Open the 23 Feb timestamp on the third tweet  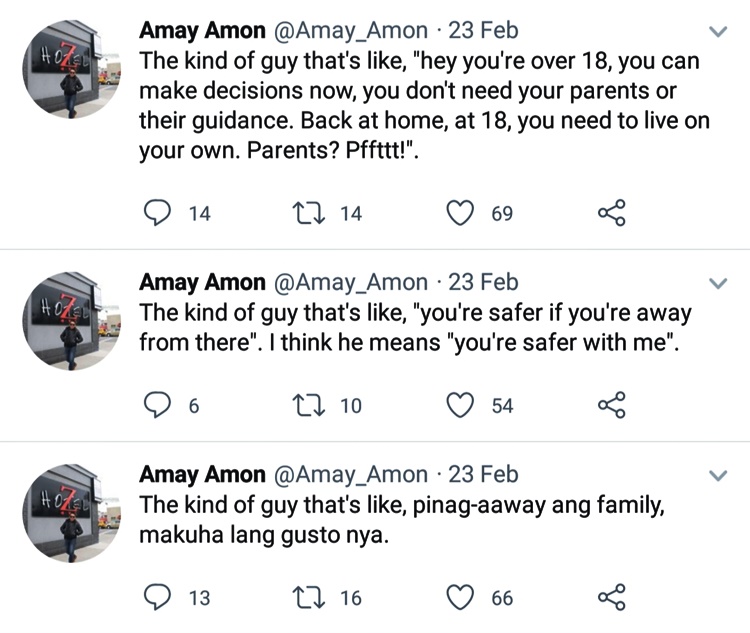tap(484, 474)
